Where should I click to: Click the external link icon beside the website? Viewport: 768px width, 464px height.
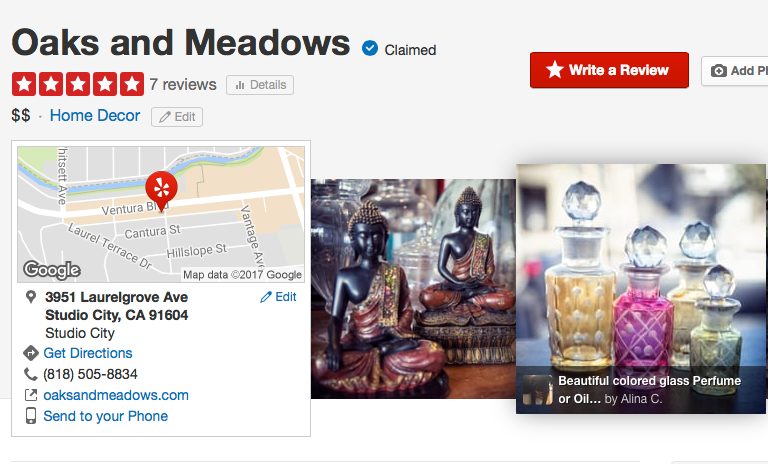click(30, 395)
